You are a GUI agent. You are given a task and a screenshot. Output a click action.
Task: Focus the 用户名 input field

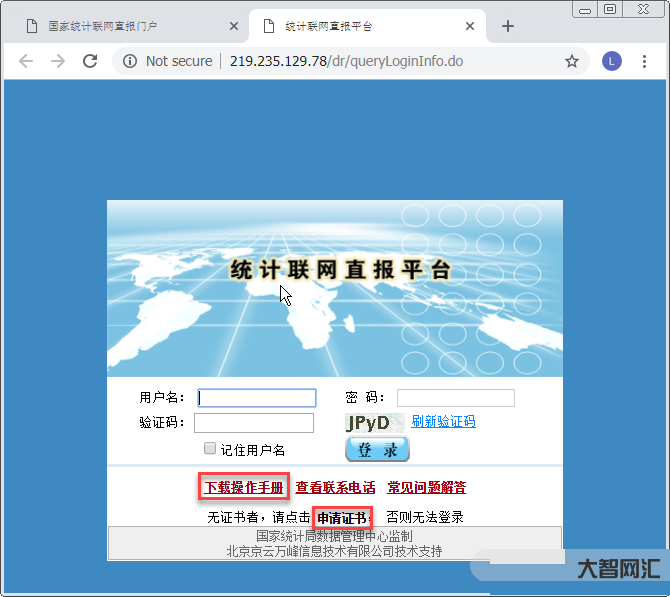pos(257,398)
